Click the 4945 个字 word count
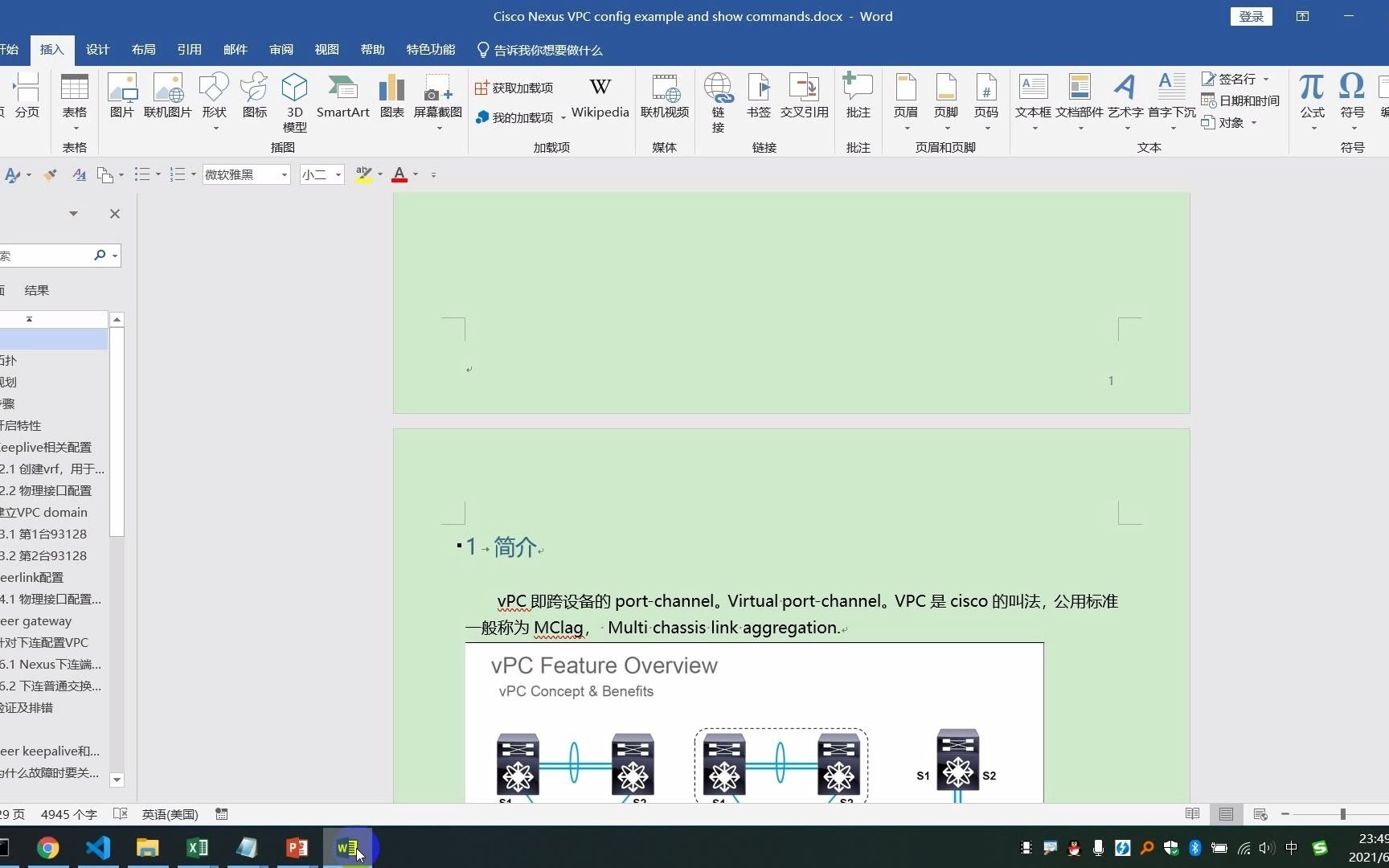The height and width of the screenshot is (868, 1389). click(69, 814)
